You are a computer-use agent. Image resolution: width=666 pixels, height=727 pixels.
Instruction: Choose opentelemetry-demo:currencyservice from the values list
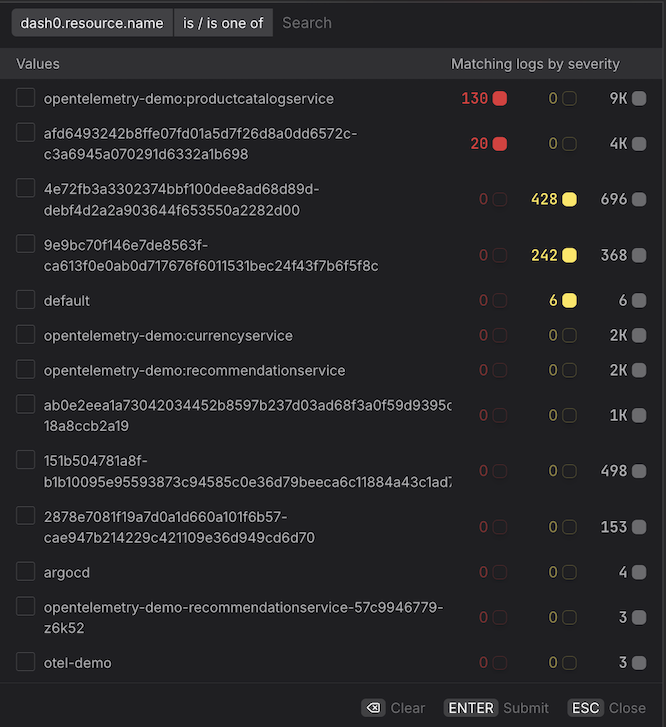(168, 335)
